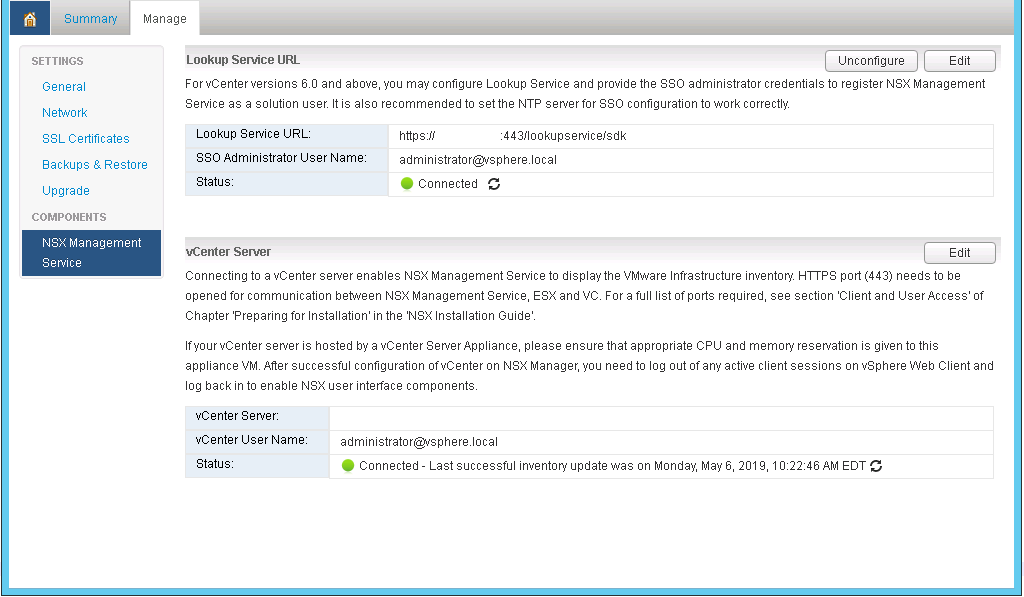The width and height of the screenshot is (1024, 597).
Task: Edit the Lookup Service URL settings
Action: tap(959, 61)
